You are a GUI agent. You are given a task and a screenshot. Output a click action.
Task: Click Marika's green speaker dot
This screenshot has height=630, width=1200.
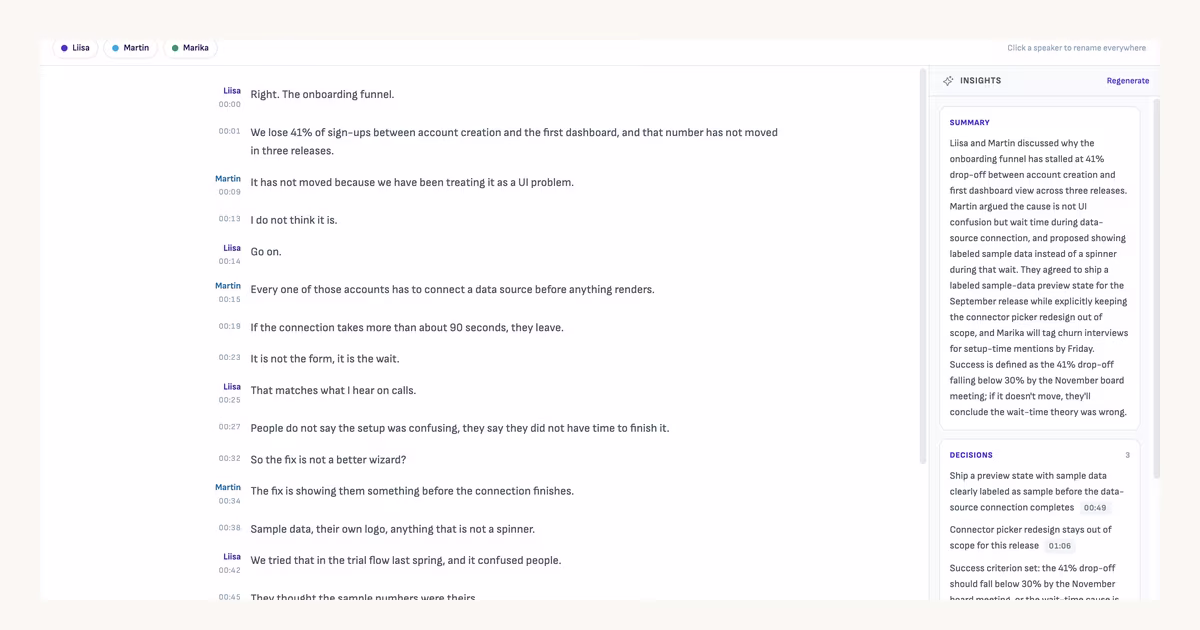175,48
